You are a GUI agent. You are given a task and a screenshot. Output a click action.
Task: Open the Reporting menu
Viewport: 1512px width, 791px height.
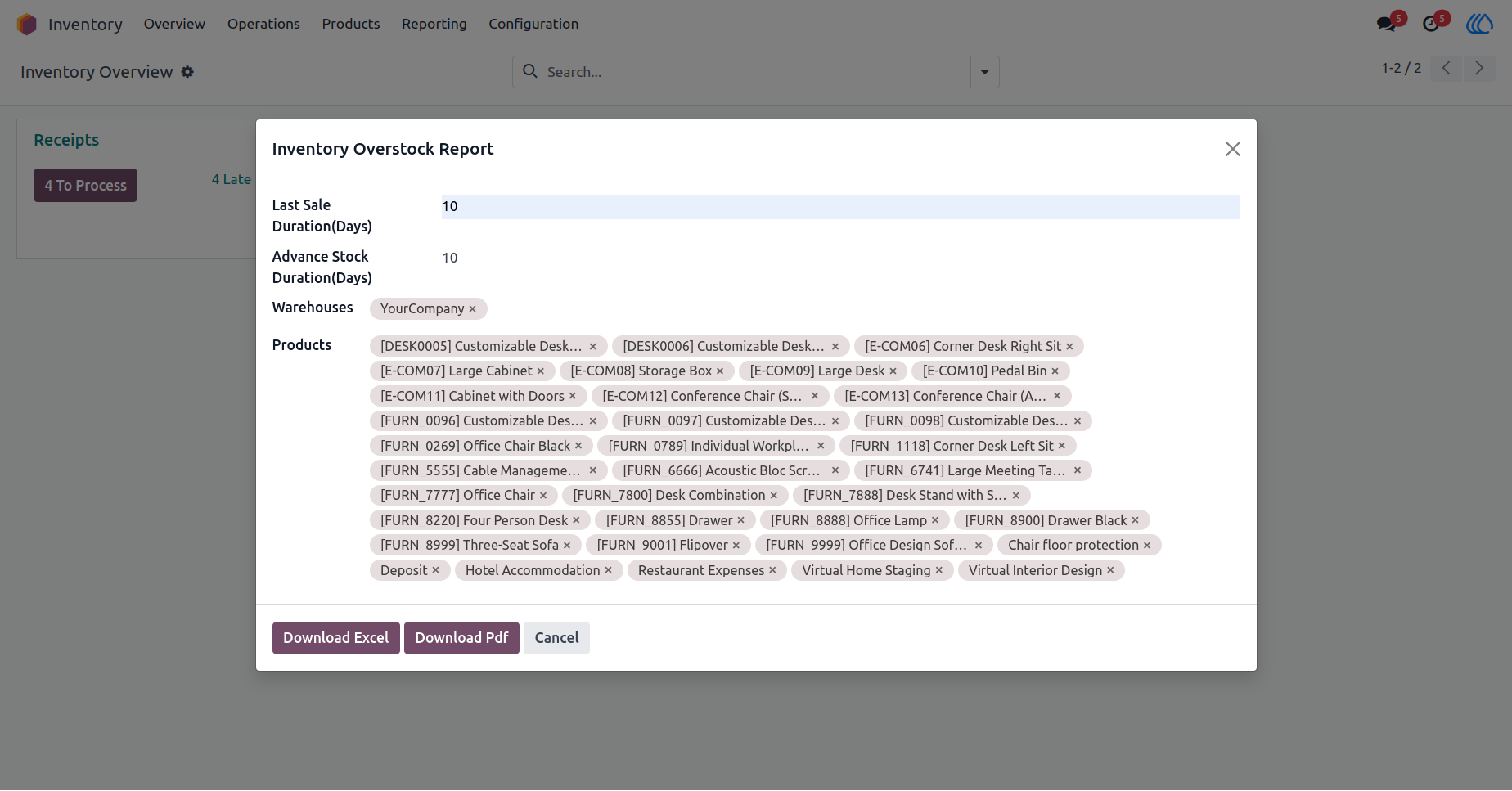click(x=434, y=24)
